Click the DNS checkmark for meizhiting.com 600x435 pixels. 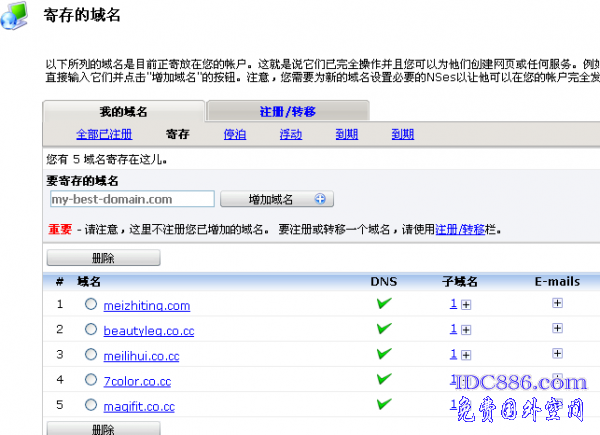point(384,304)
